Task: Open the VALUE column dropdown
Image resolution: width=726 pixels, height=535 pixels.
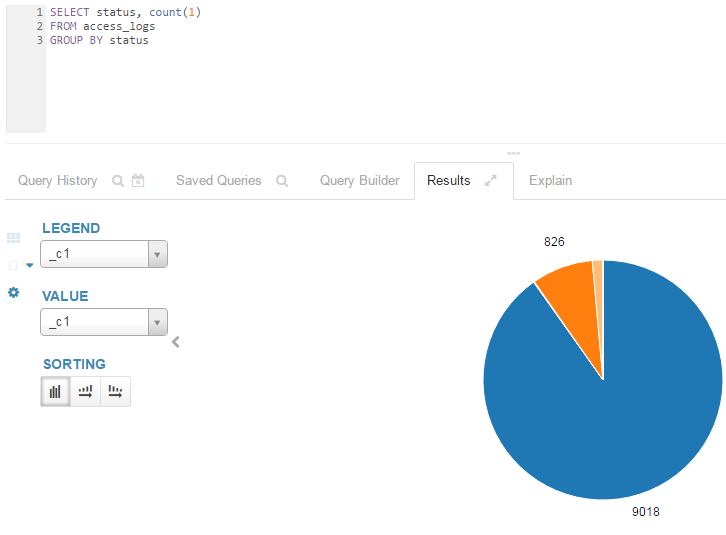Action: [x=104, y=322]
